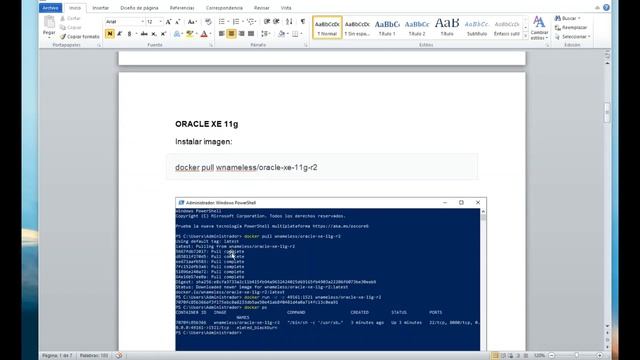Image resolution: width=640 pixels, height=360 pixels.
Task: Click the Text Effects icon
Action: (177, 34)
